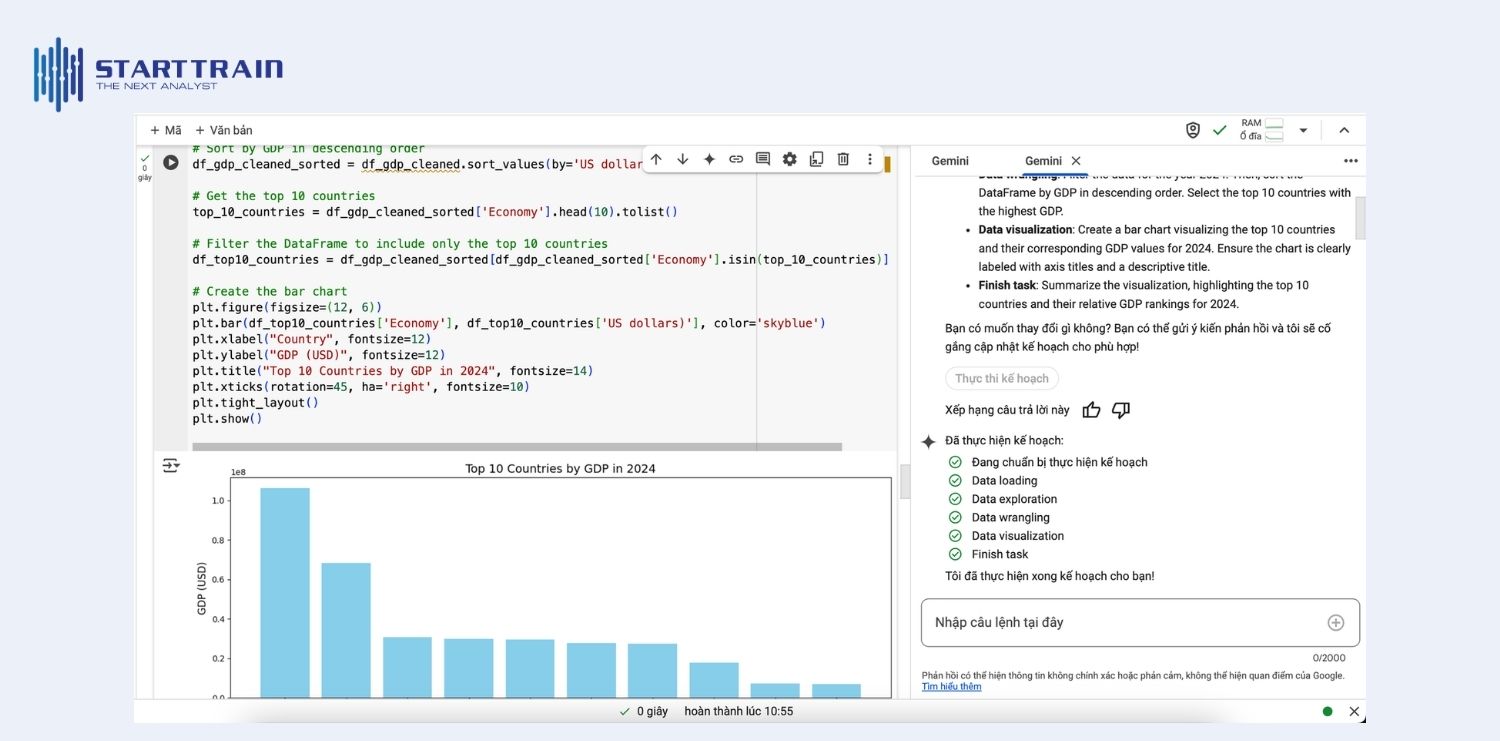Open the 'Tìm hiểu thêm' link
Screen dimensions: 1500x741
tap(951, 687)
